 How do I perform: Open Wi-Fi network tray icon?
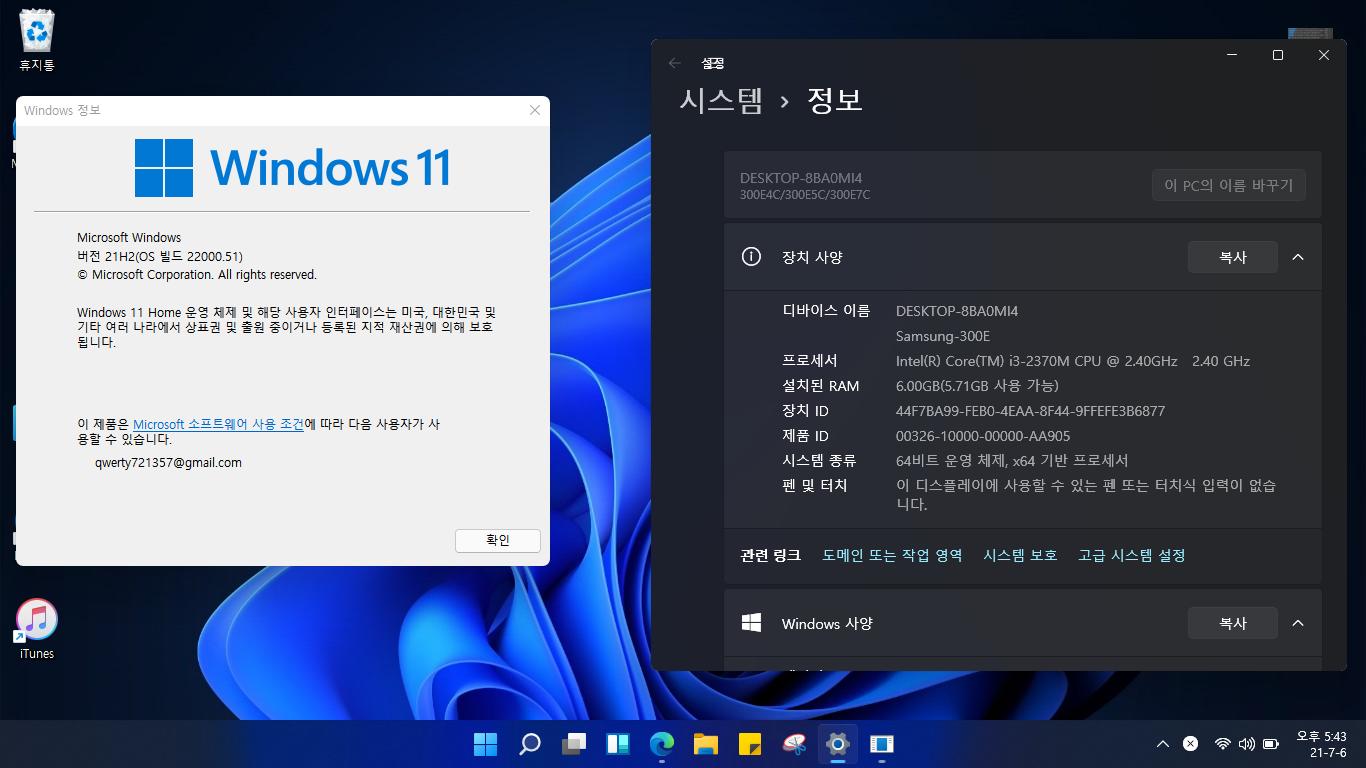pyautogui.click(x=1222, y=744)
